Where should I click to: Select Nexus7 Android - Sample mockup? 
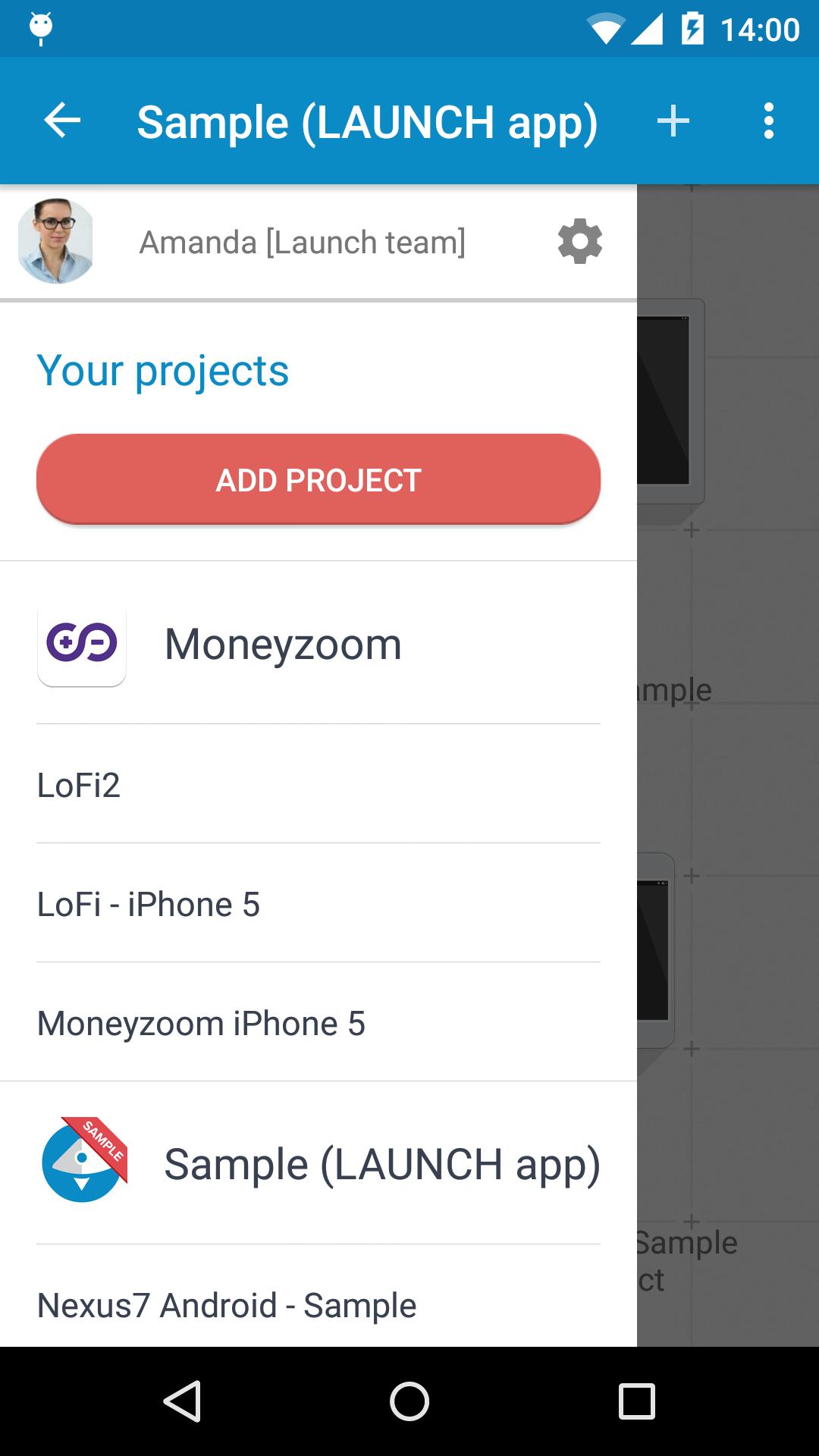click(227, 1305)
